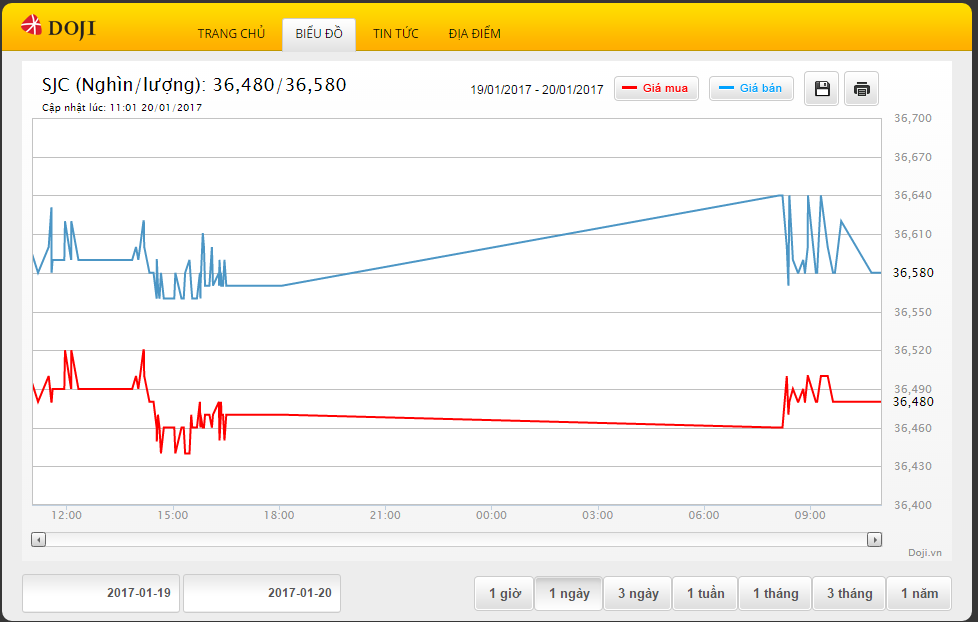Viewport: 978px width, 622px height.
Task: View the 1 năm range
Action: (919, 593)
